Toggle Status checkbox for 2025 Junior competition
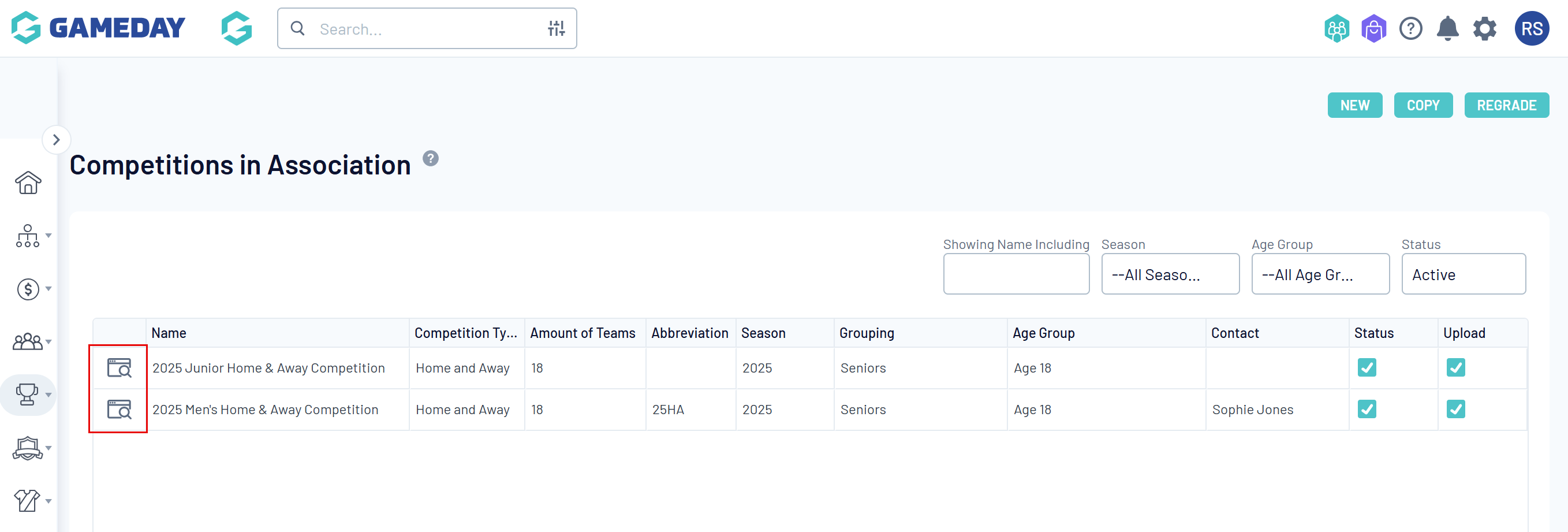This screenshot has width=1568, height=532. [x=1367, y=367]
